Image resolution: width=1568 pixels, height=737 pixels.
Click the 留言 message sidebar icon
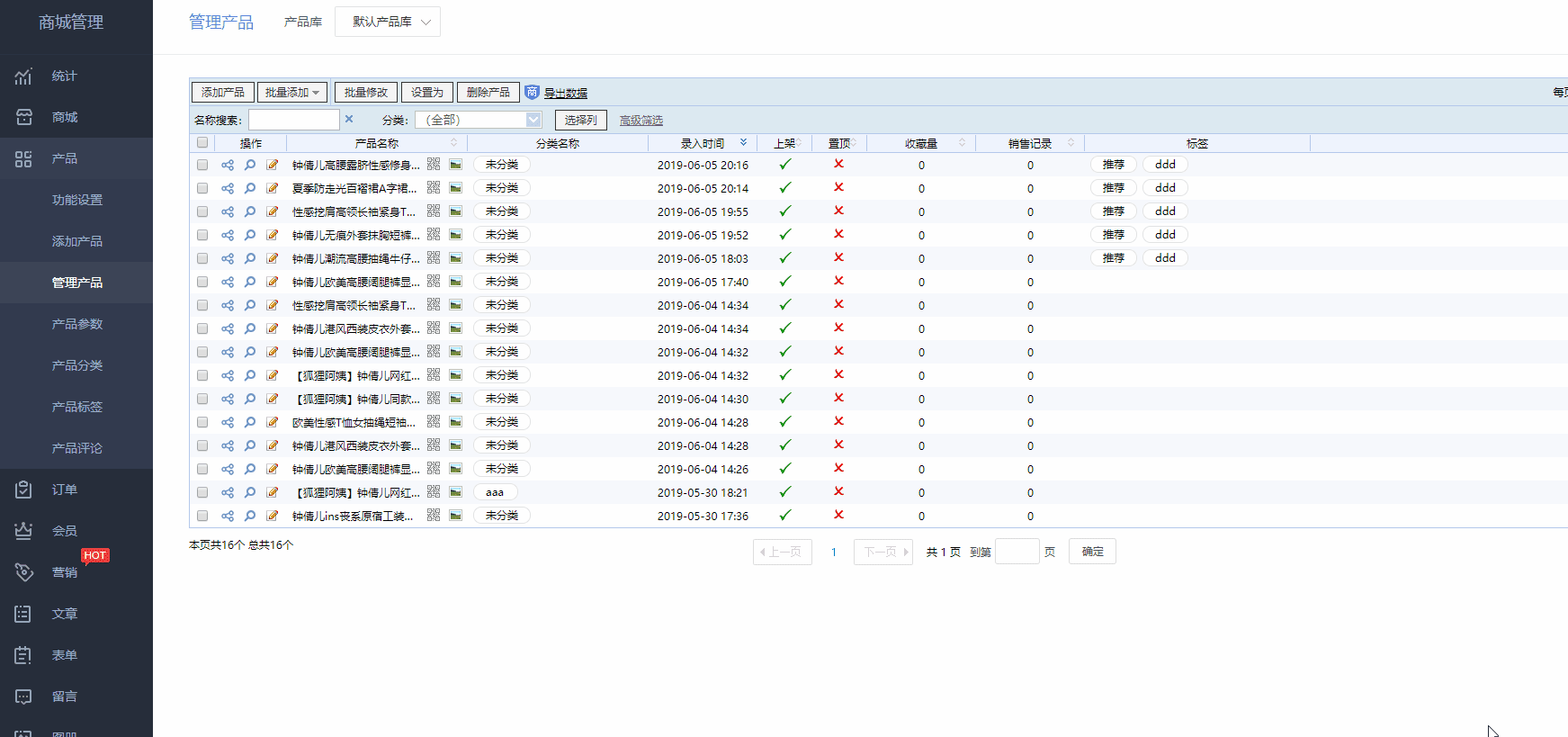23,697
